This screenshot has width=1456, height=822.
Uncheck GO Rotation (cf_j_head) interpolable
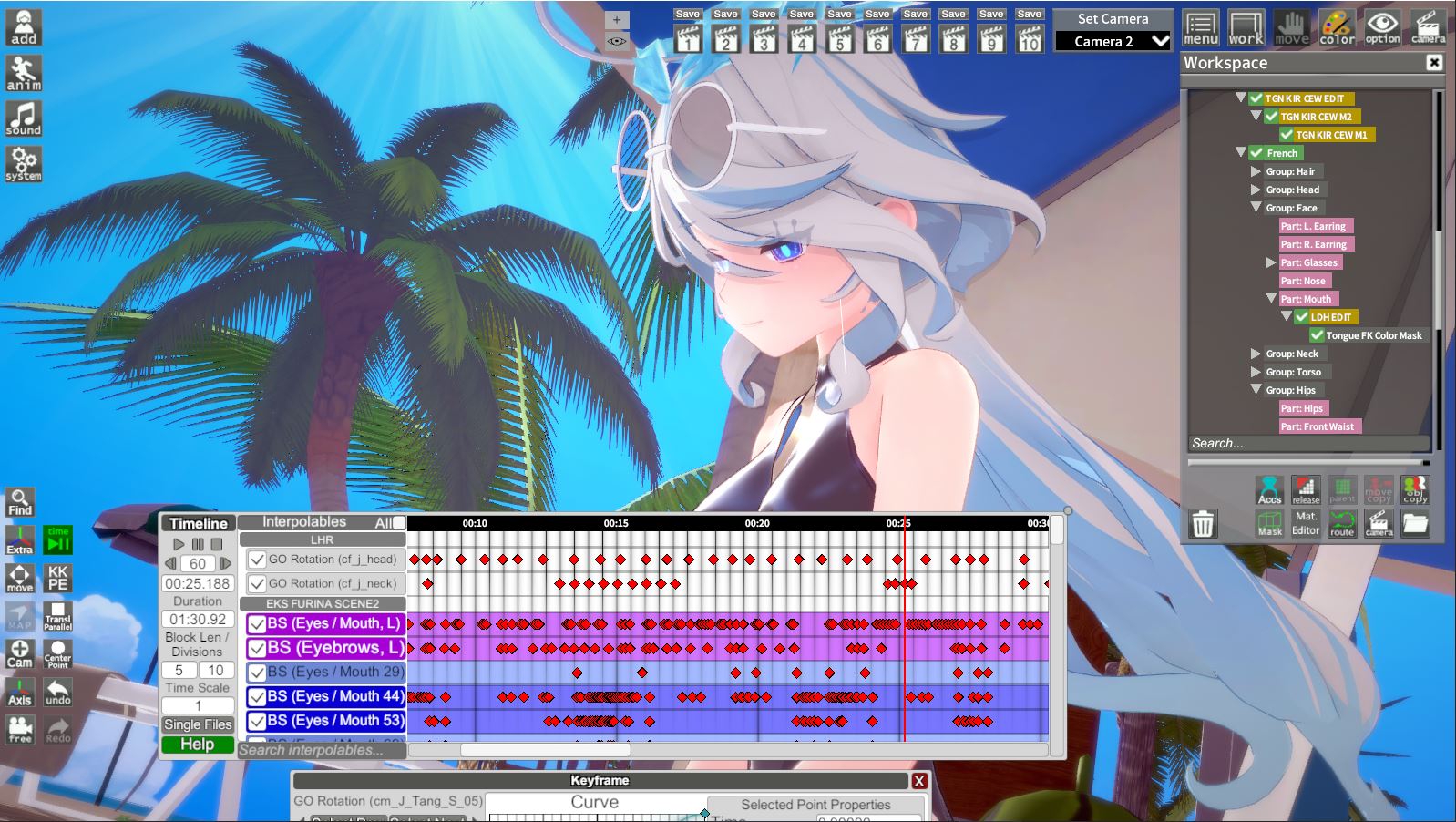pyautogui.click(x=258, y=560)
